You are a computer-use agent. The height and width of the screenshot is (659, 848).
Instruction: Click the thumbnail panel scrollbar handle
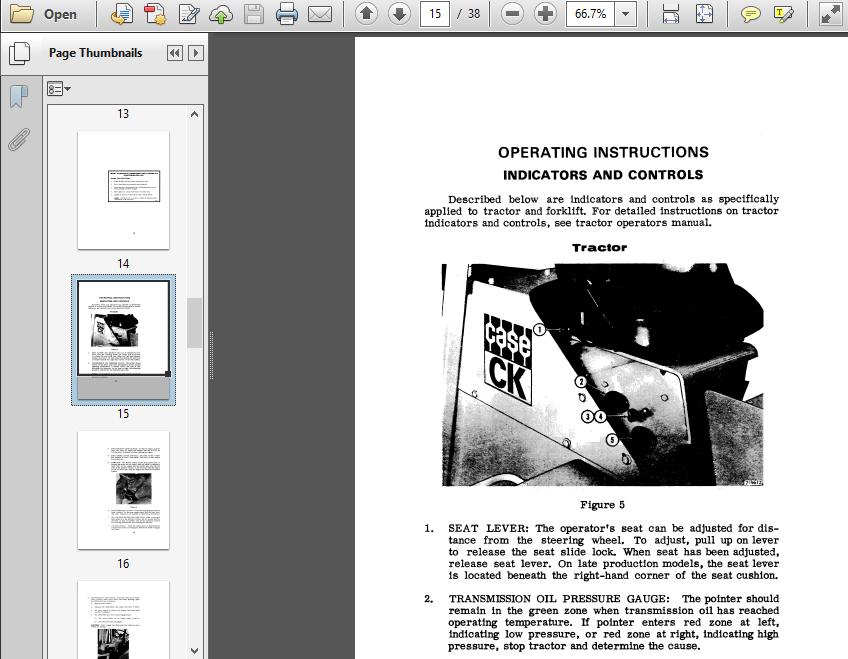point(195,323)
